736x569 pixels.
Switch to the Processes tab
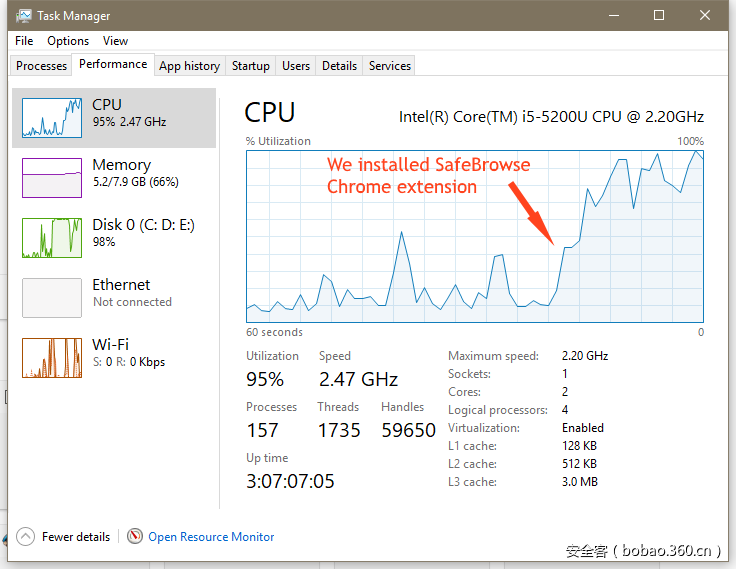pyautogui.click(x=42, y=66)
